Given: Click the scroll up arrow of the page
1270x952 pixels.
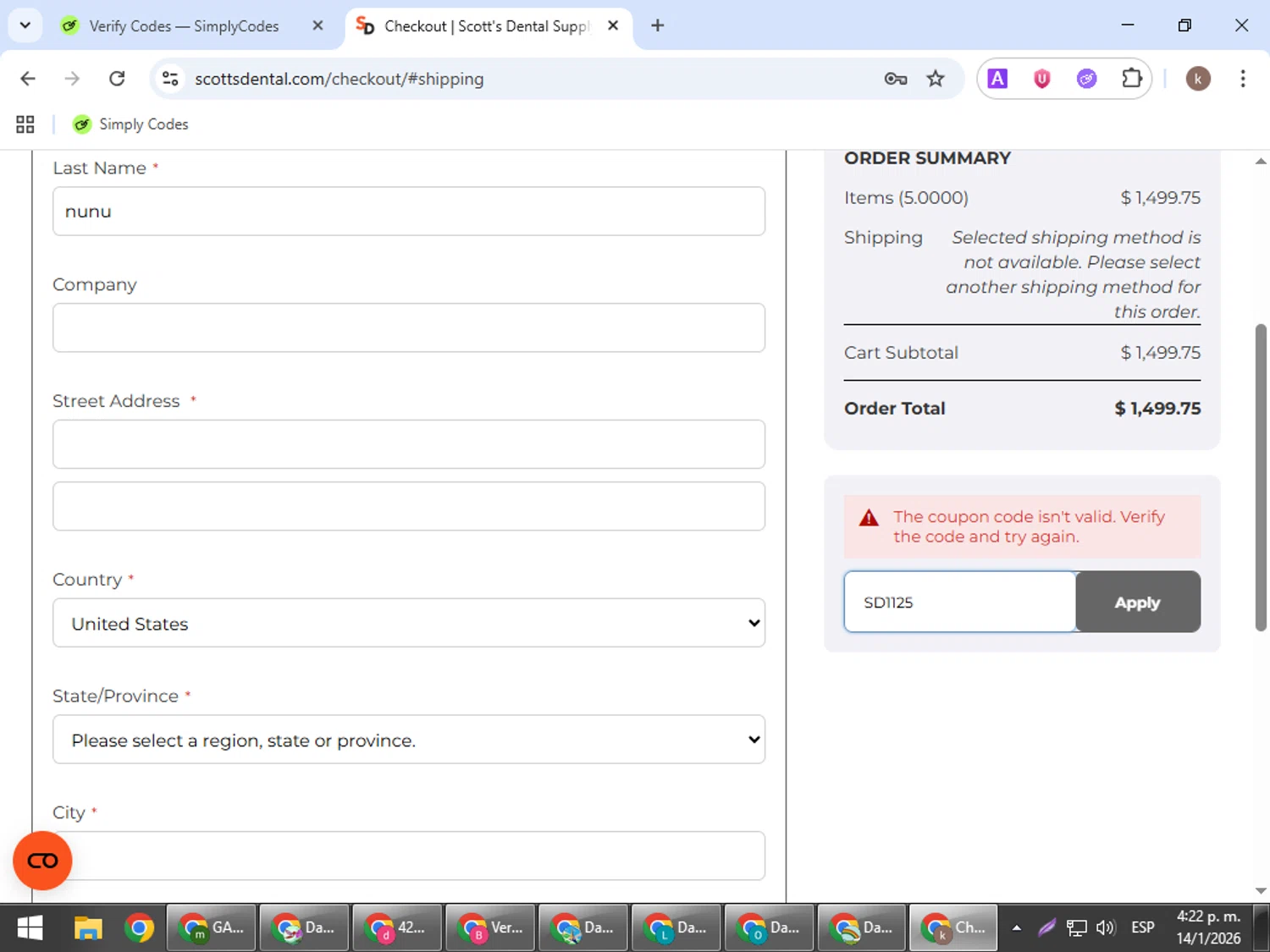Looking at the screenshot, I should (x=1261, y=161).
